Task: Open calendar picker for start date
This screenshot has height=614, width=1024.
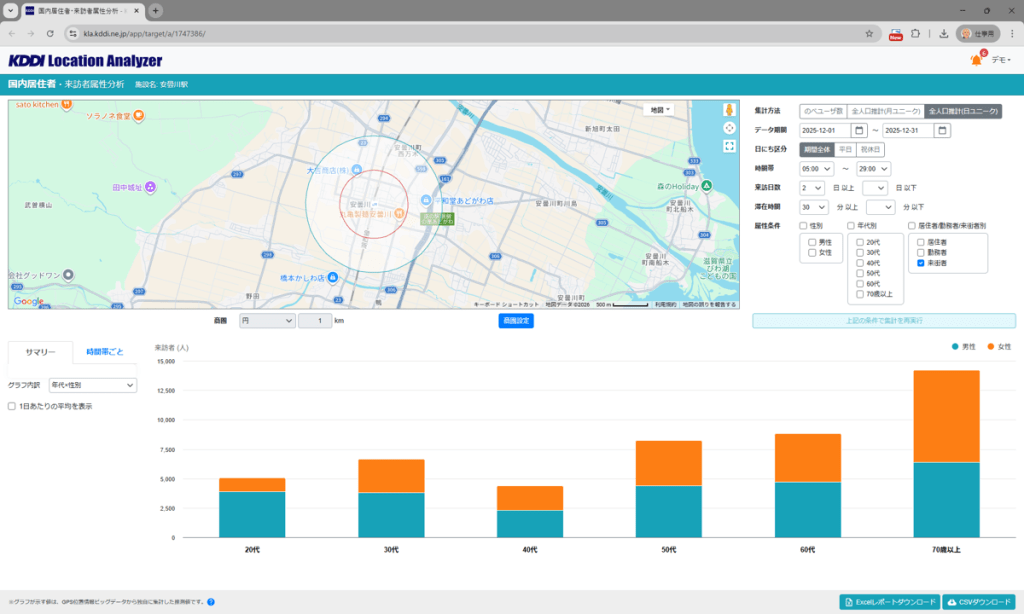Action: point(859,130)
